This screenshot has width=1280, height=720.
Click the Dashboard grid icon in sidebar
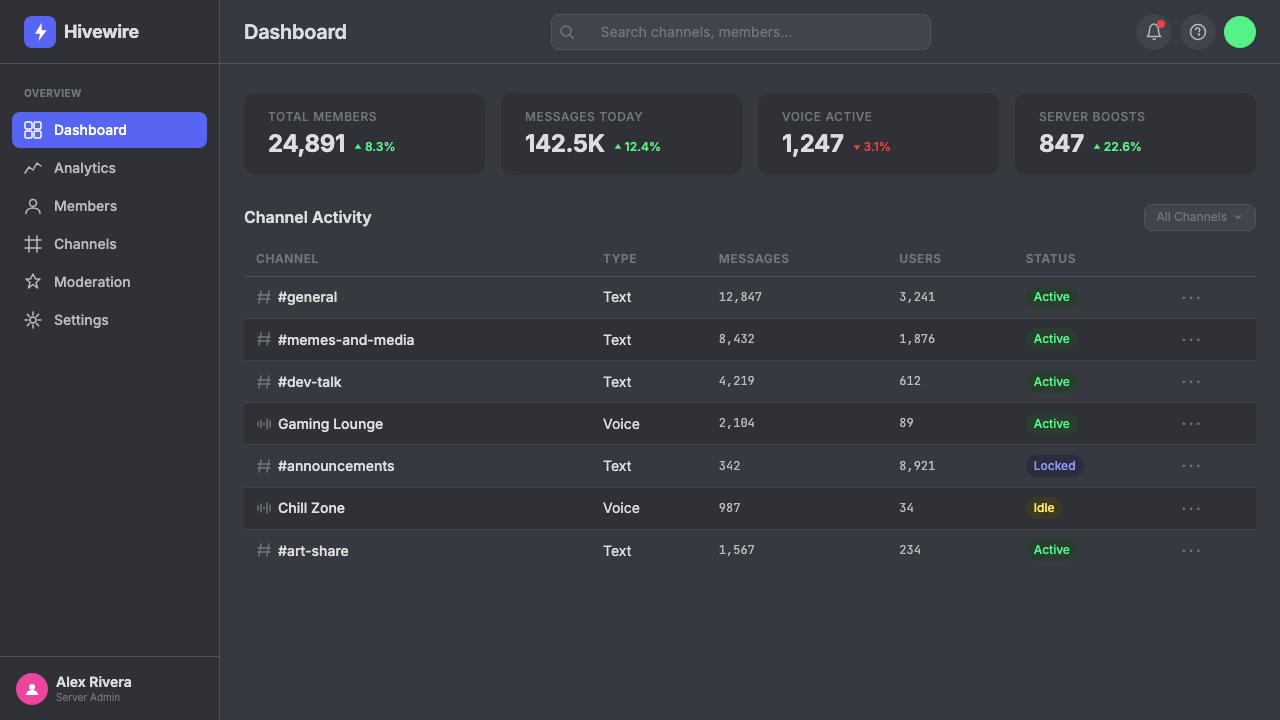[33, 130]
